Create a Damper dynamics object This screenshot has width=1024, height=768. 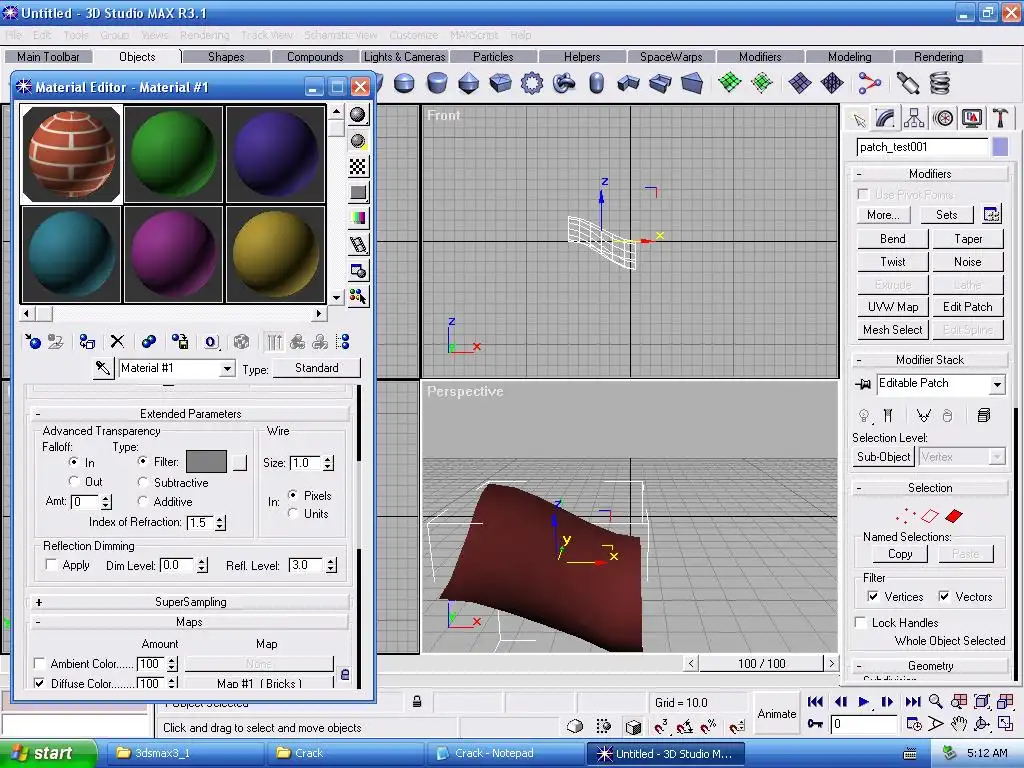point(908,83)
